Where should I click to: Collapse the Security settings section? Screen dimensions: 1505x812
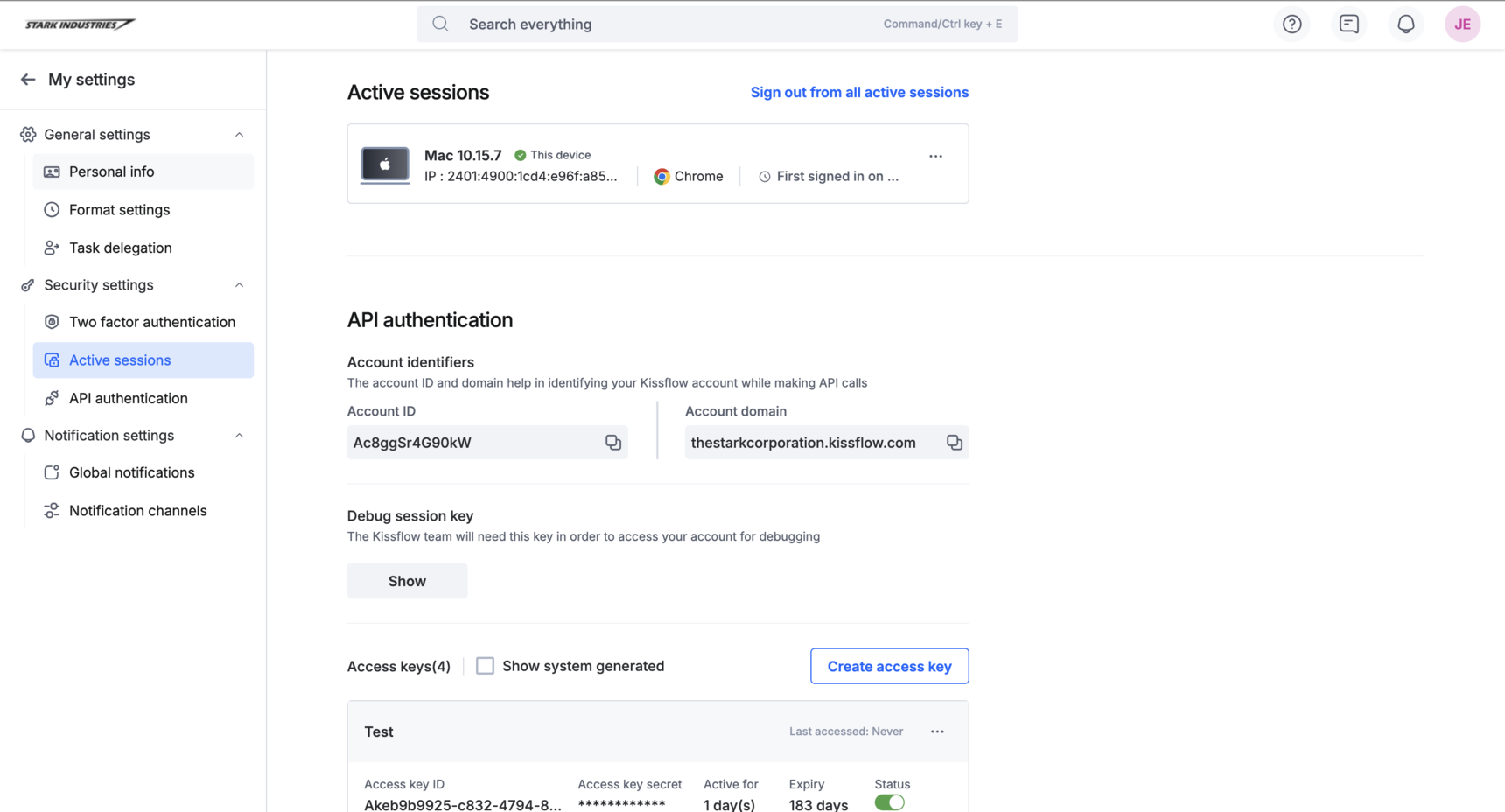(x=239, y=285)
